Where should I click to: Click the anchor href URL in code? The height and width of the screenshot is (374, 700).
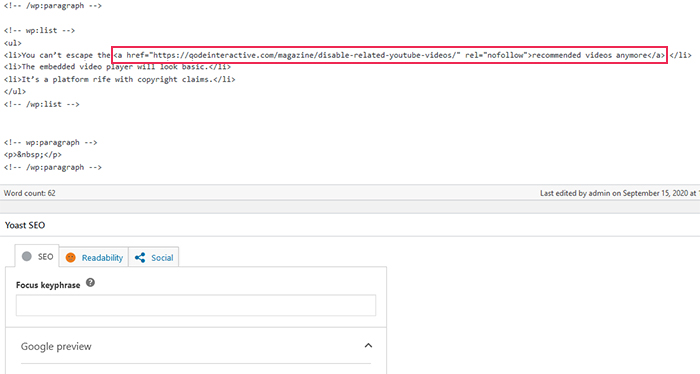[306, 55]
